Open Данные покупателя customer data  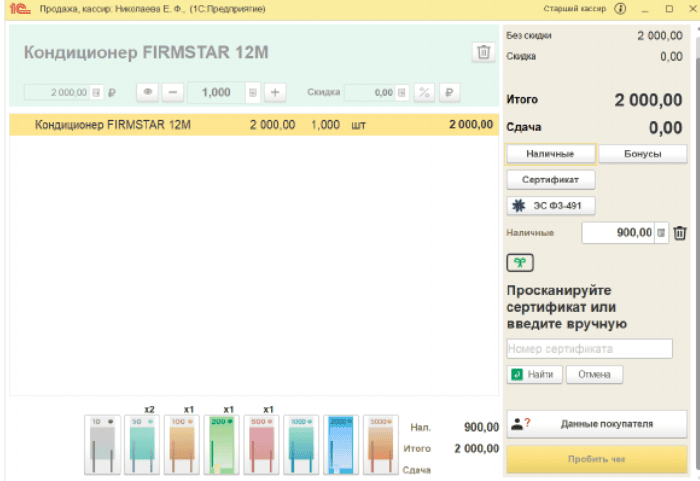(596, 424)
